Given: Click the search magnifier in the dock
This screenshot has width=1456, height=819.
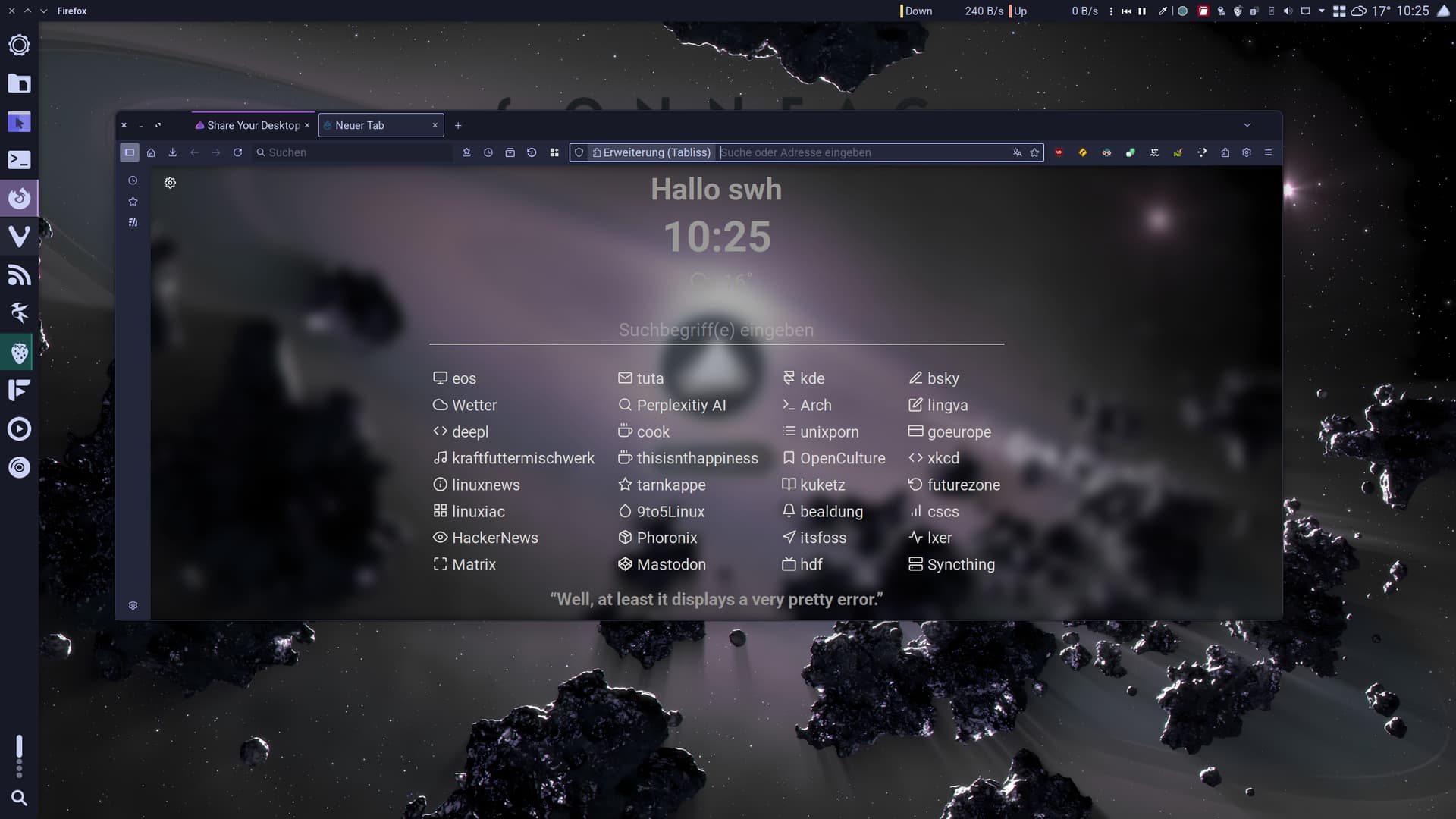Looking at the screenshot, I should coord(19,798).
